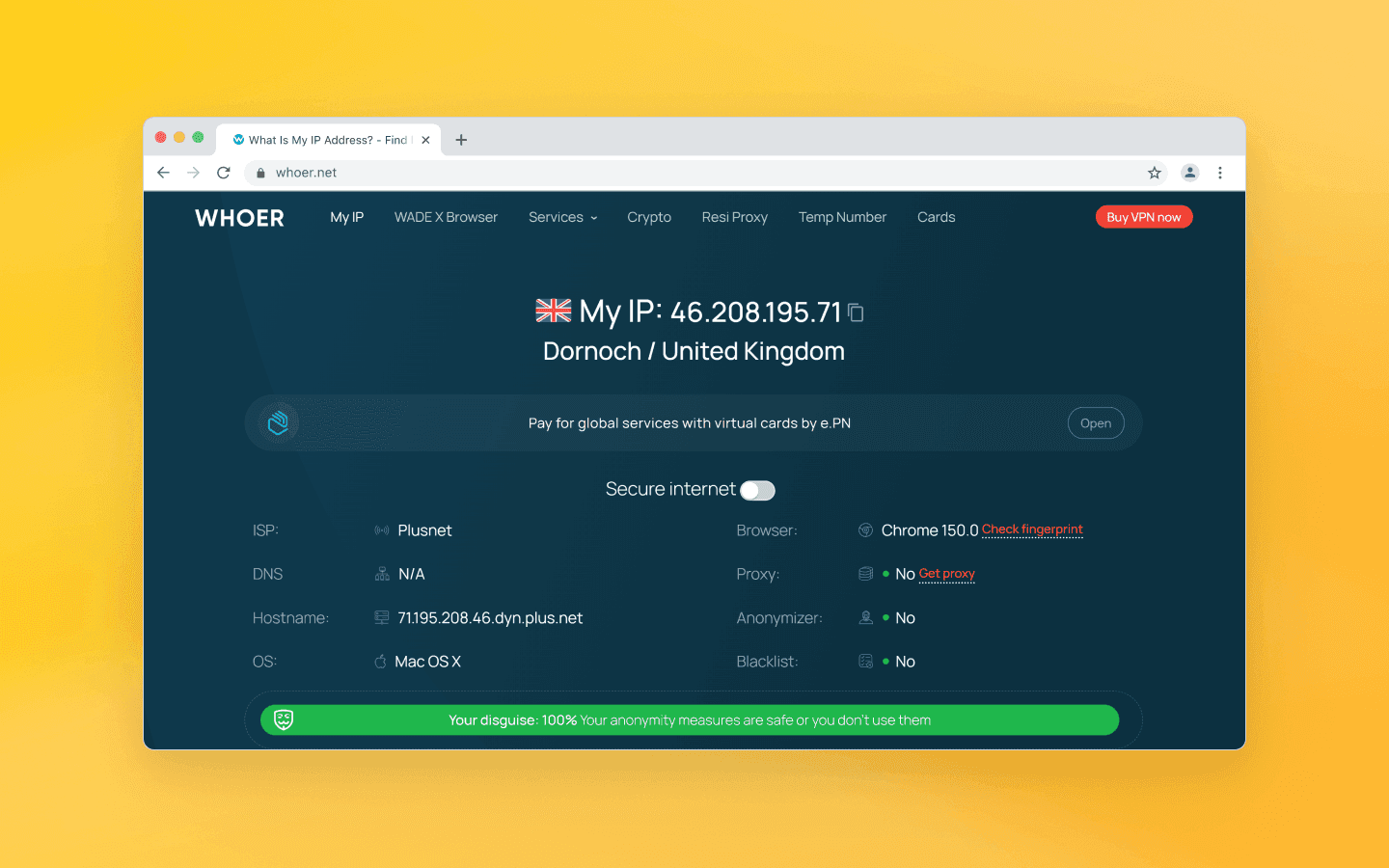
Task: Click the Open button on the e.PN banner
Action: pos(1096,423)
